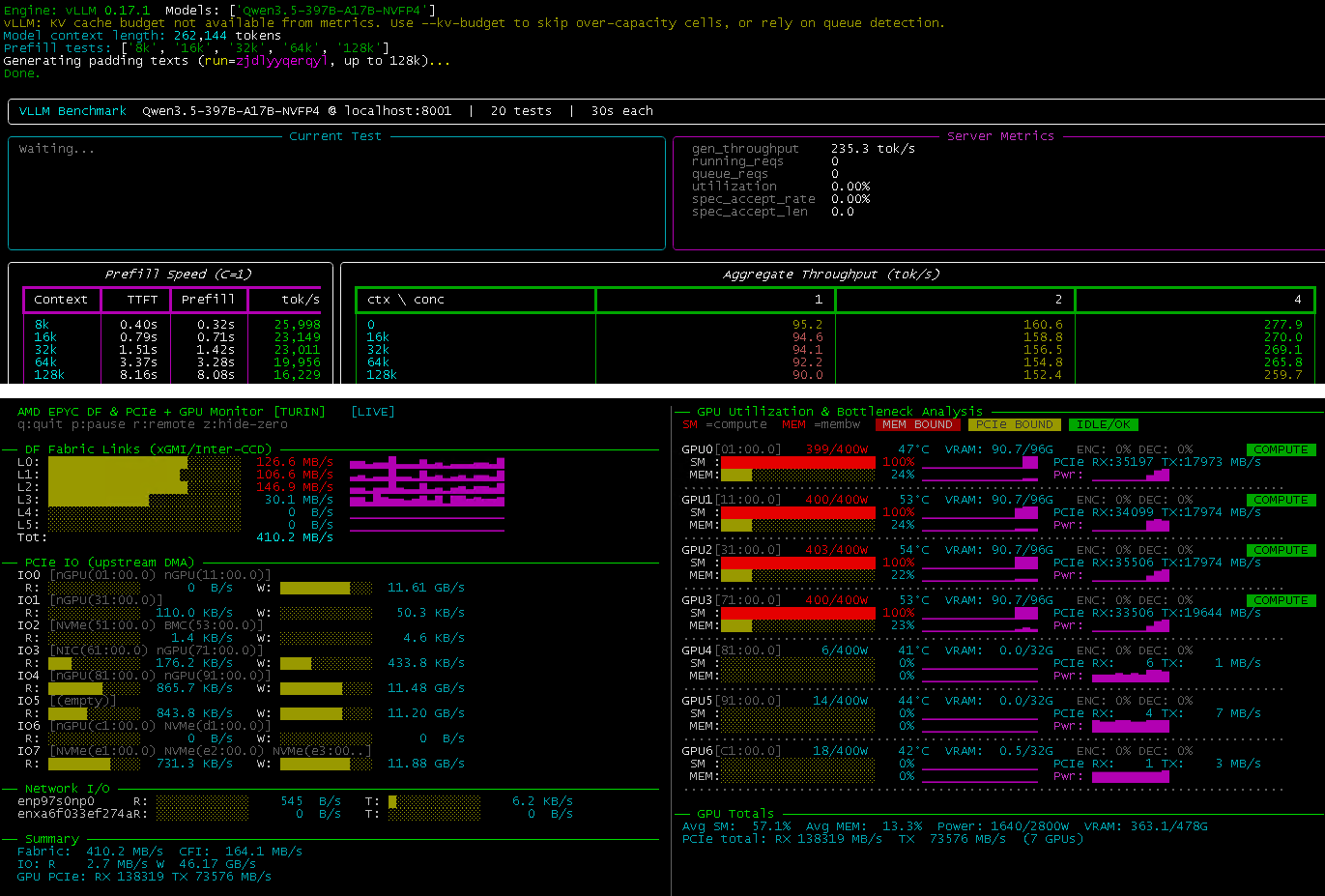Click the GPU Totals section title
Screen dimensions: 1325x896
click(735, 814)
